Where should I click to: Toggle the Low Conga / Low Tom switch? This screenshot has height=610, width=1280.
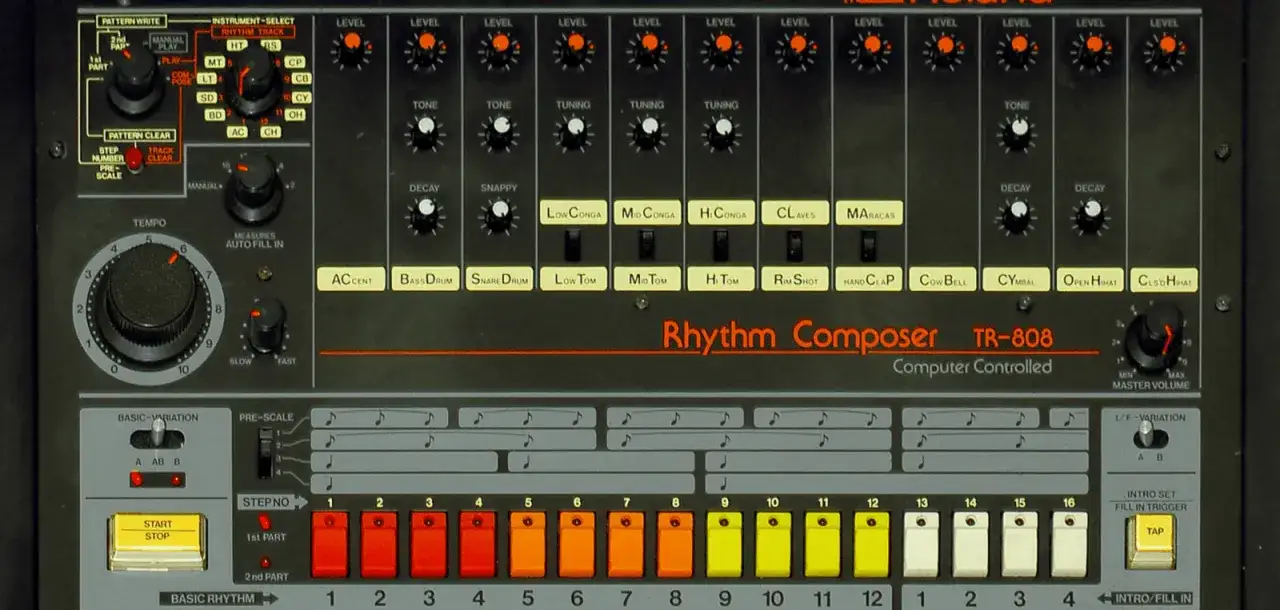coord(573,245)
